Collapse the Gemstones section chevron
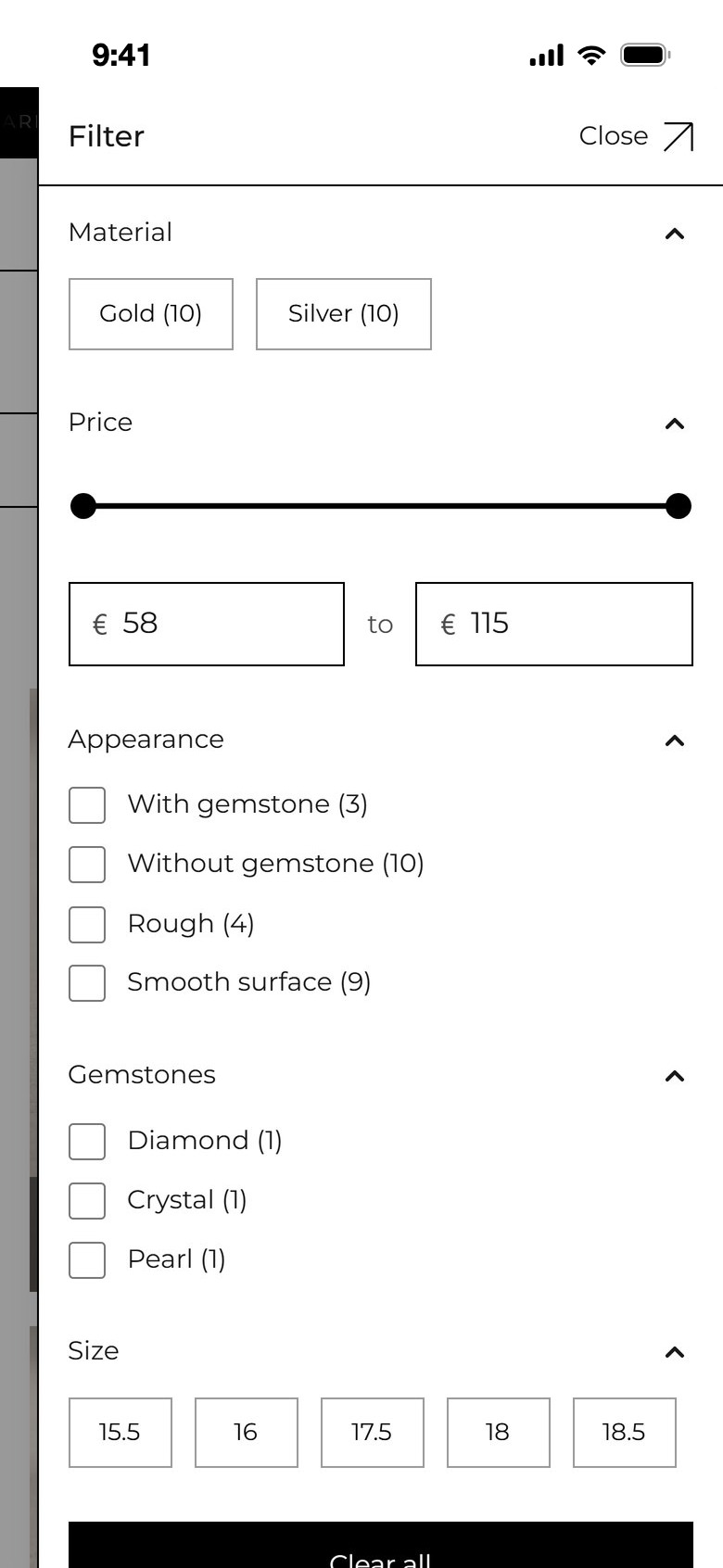 pyautogui.click(x=675, y=1076)
